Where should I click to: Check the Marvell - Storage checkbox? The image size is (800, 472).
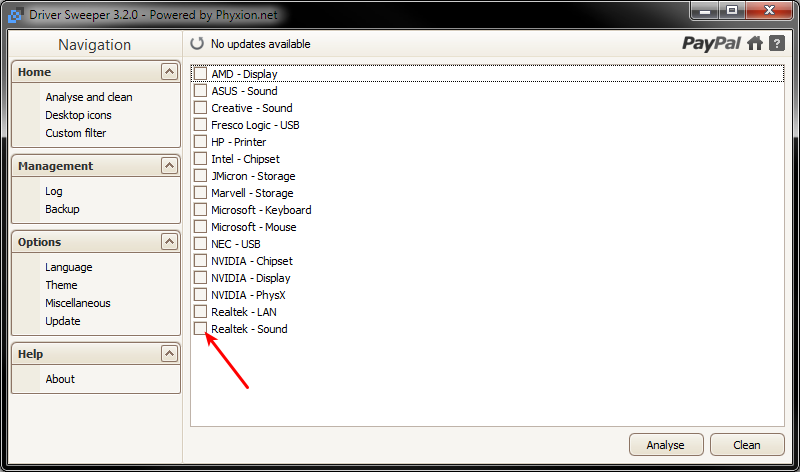(201, 193)
